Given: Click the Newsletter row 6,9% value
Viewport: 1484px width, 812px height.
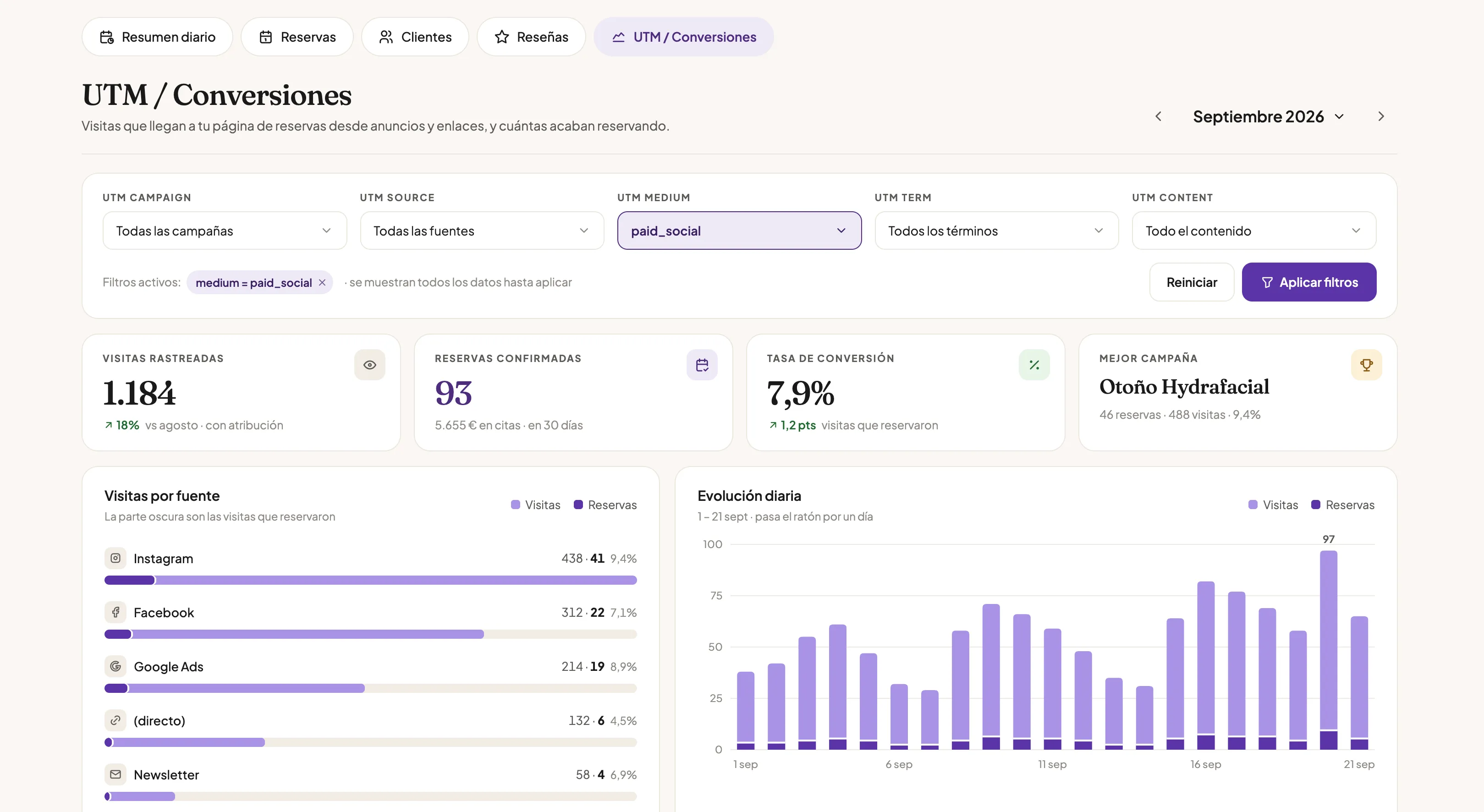Looking at the screenshot, I should (623, 775).
